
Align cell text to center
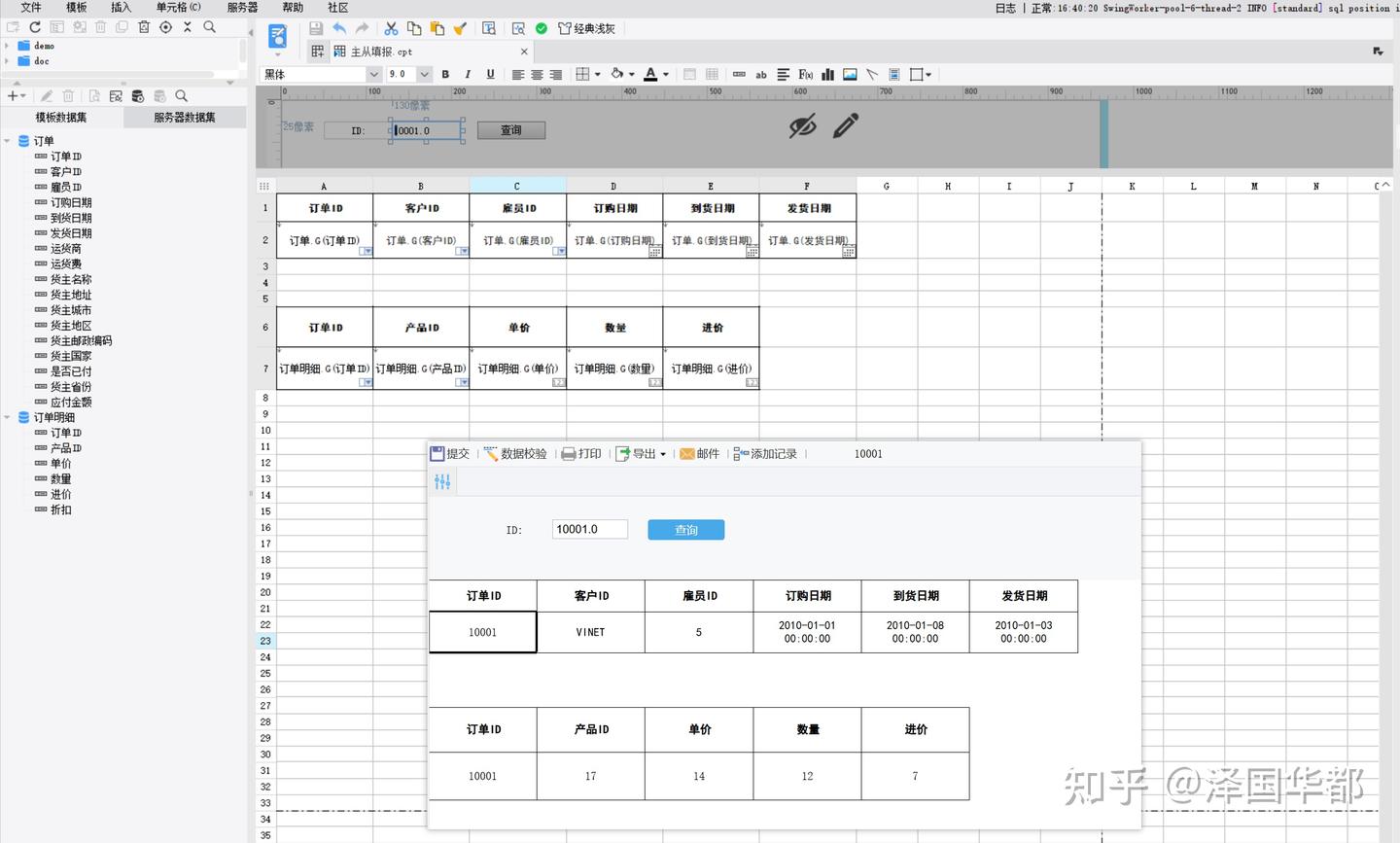click(537, 75)
